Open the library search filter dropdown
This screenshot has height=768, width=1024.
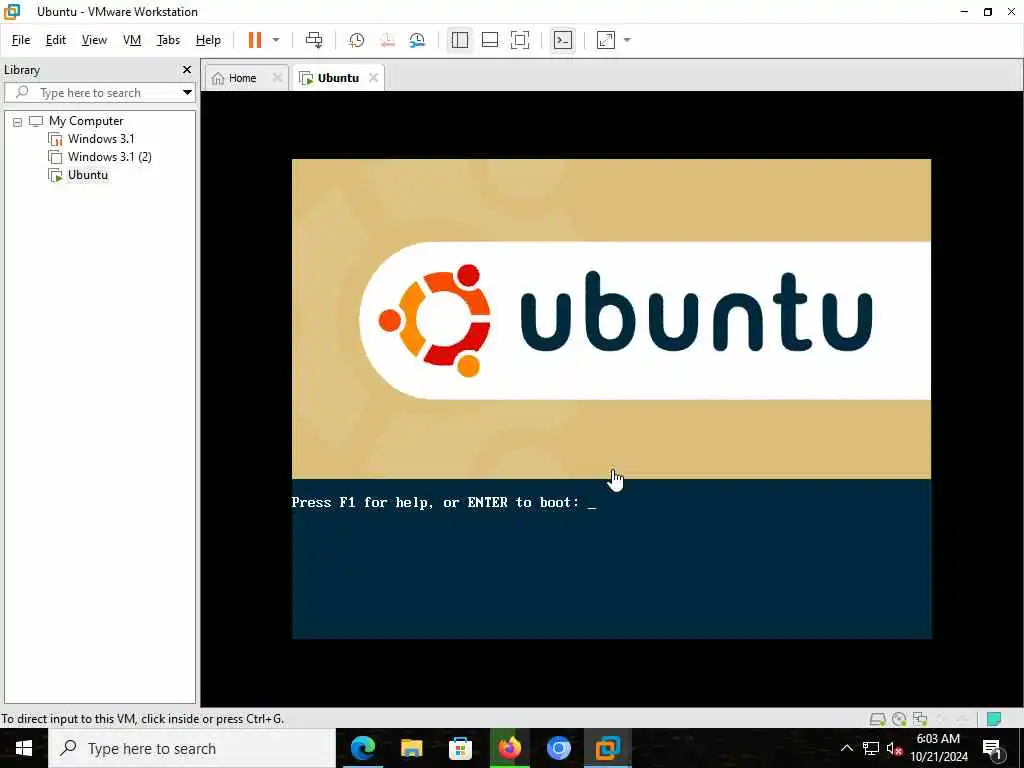click(187, 93)
